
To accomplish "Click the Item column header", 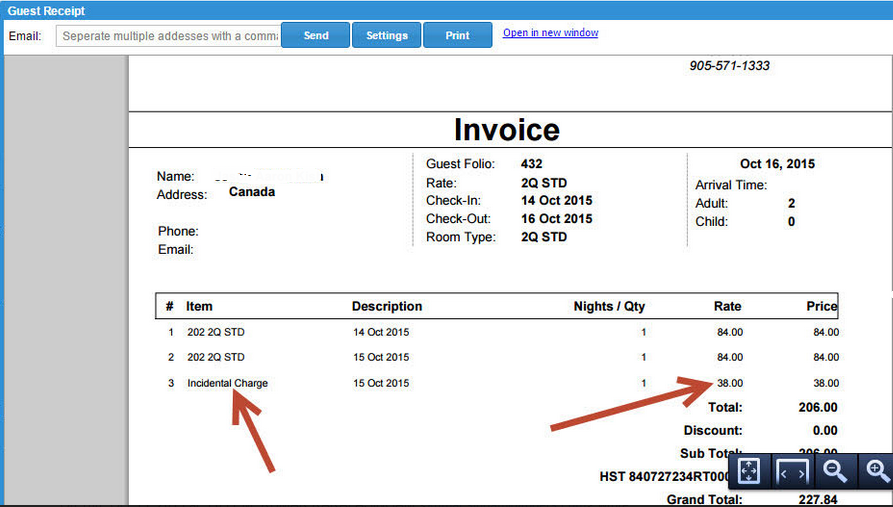I will [x=199, y=306].
